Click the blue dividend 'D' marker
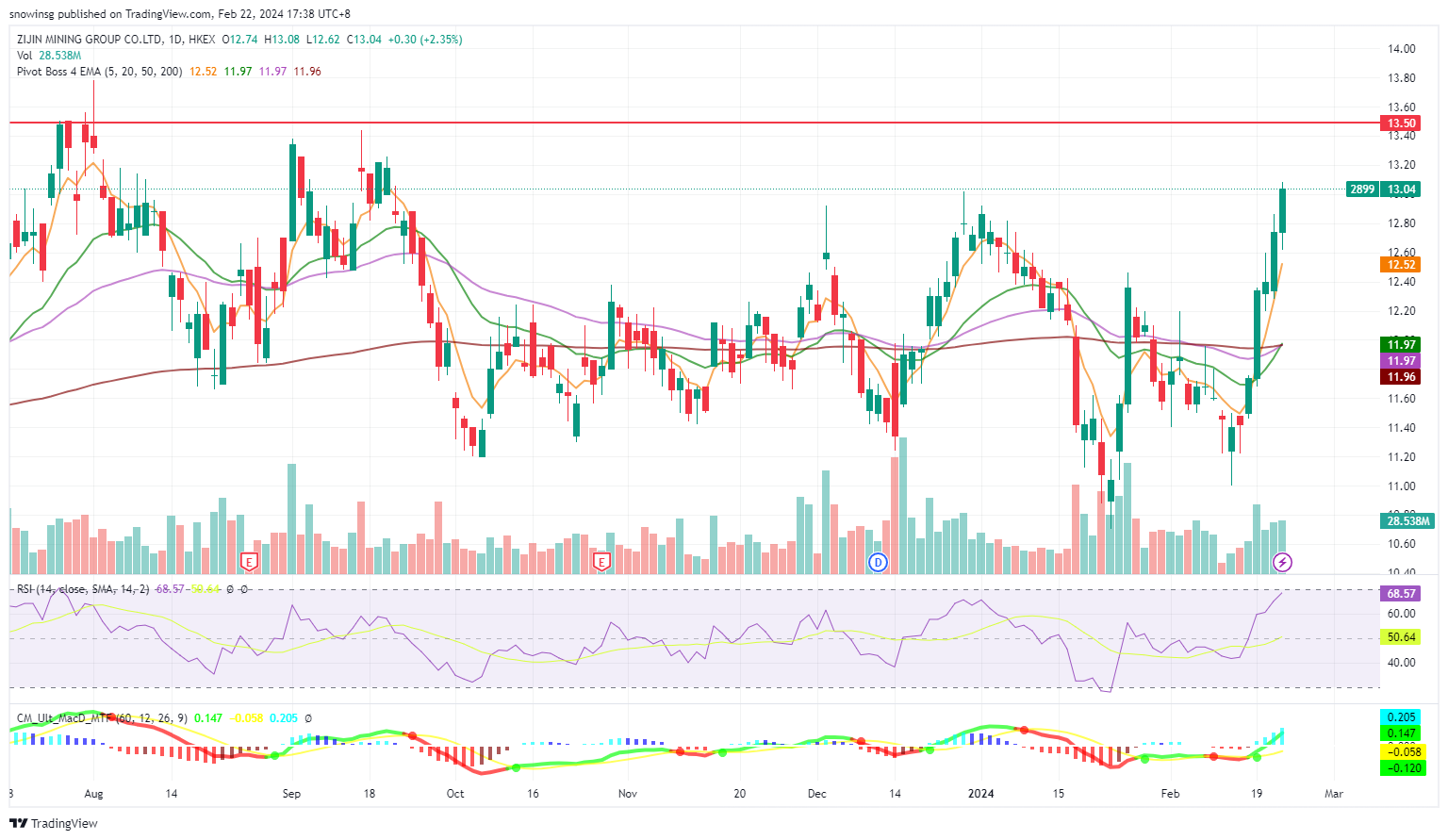 [x=879, y=562]
